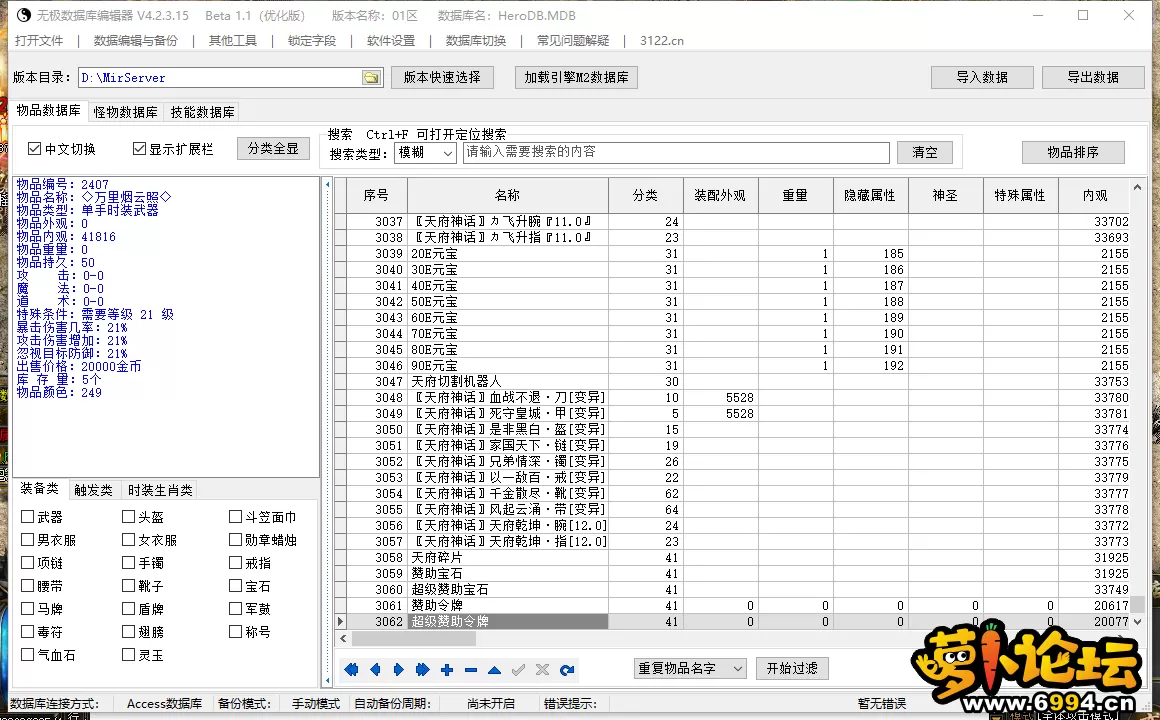1160x720 pixels.
Task: Open the 常见问题解疑 menu
Action: (x=573, y=41)
